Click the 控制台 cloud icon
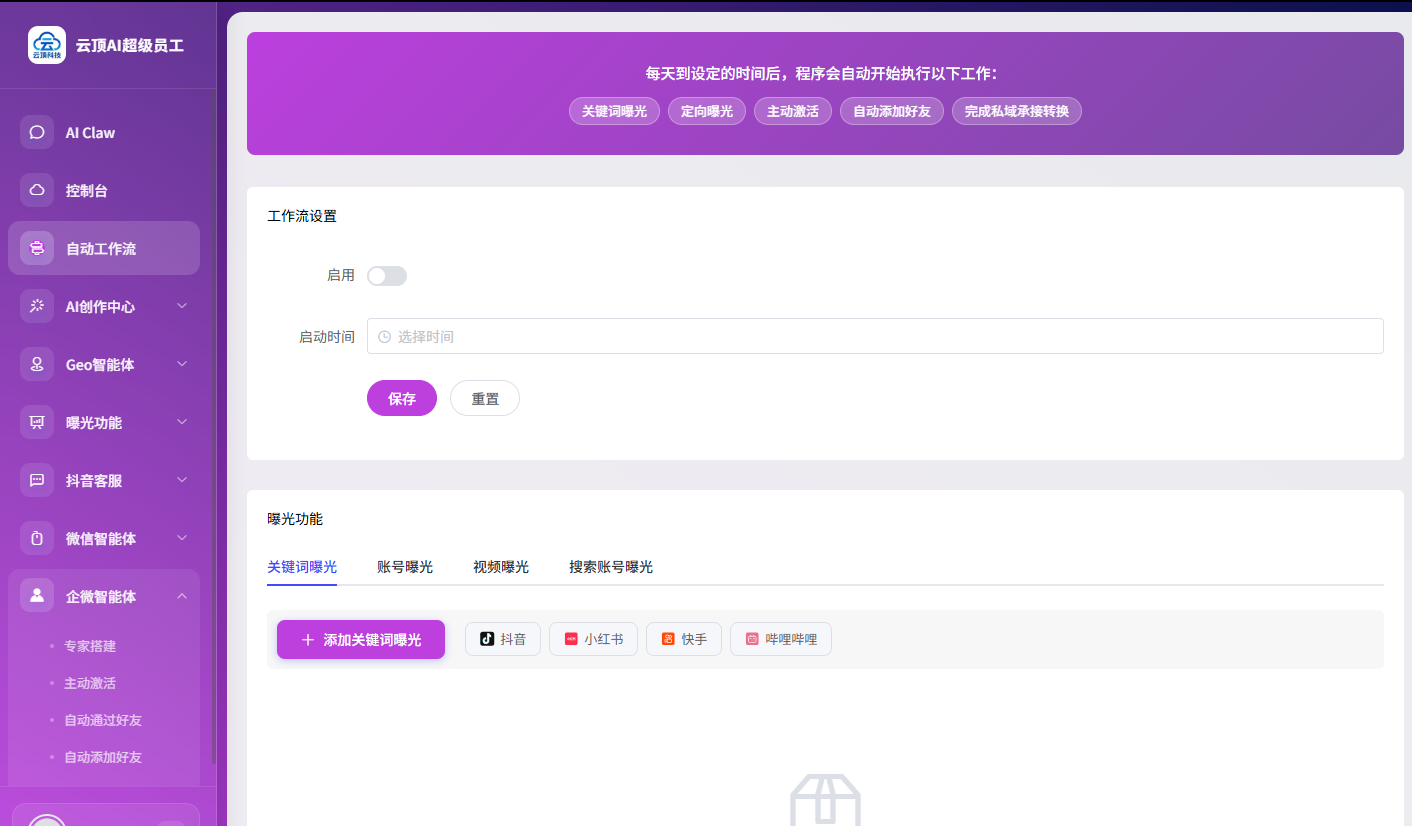1412x826 pixels. click(x=37, y=190)
